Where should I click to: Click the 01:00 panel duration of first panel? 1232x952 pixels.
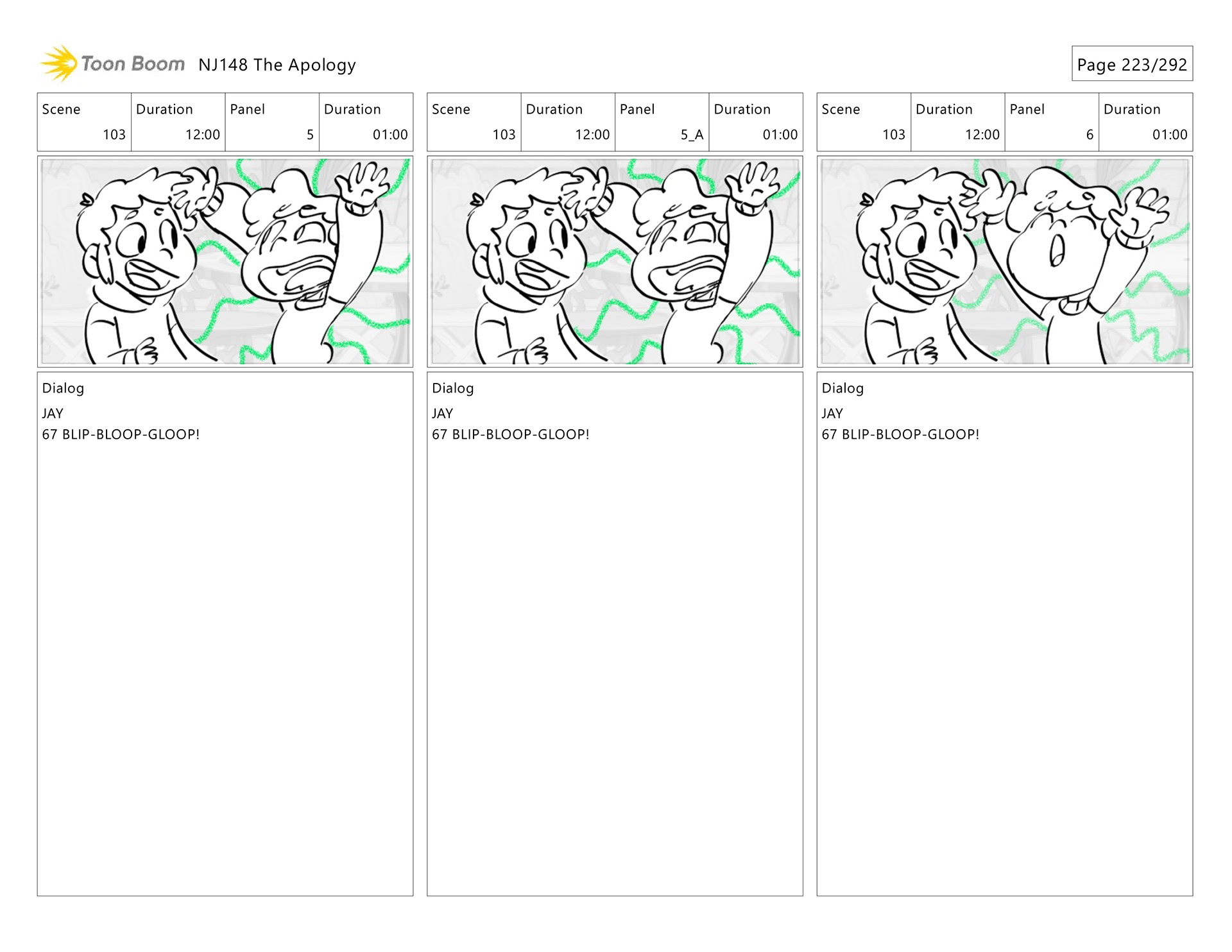(366, 122)
